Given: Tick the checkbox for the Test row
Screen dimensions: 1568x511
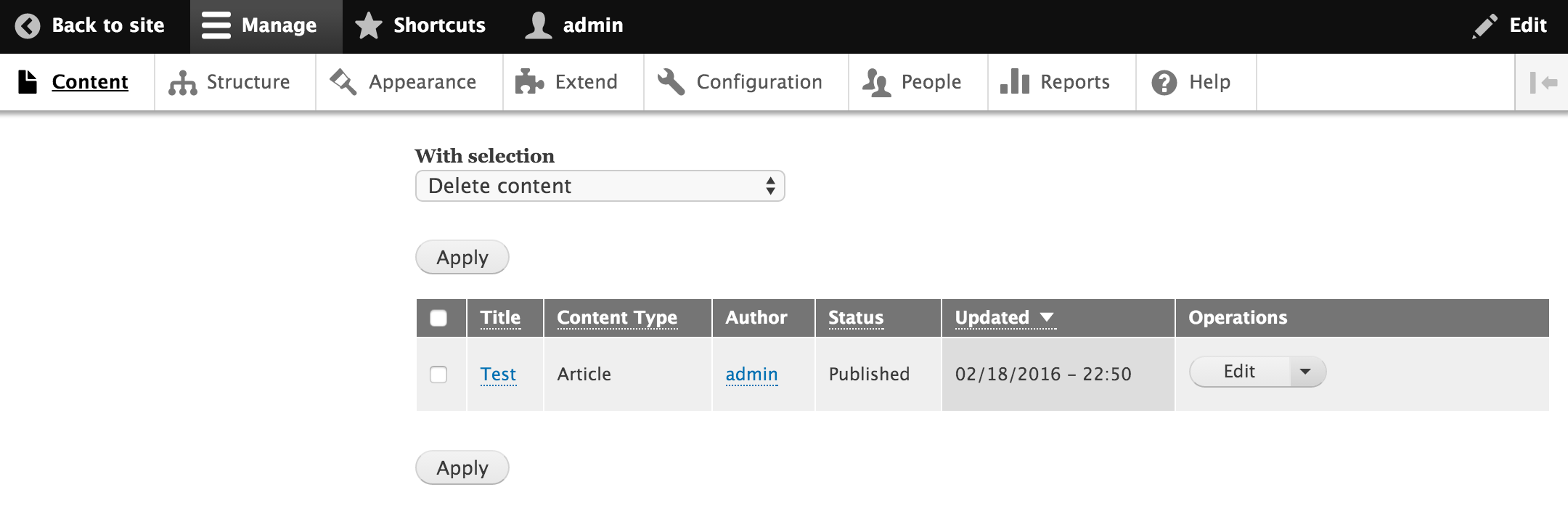Looking at the screenshot, I should point(438,375).
